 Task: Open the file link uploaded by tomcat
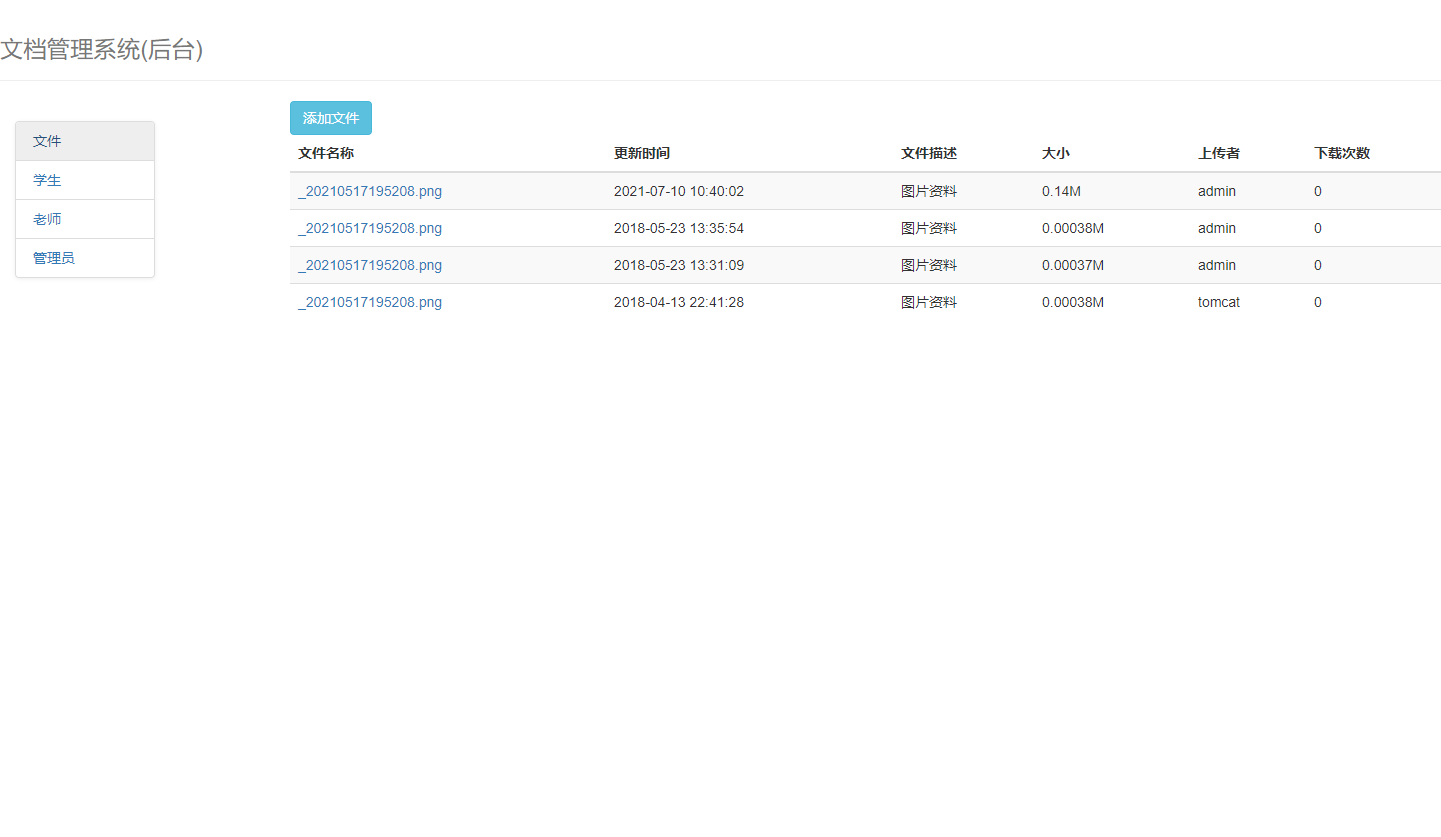click(370, 302)
